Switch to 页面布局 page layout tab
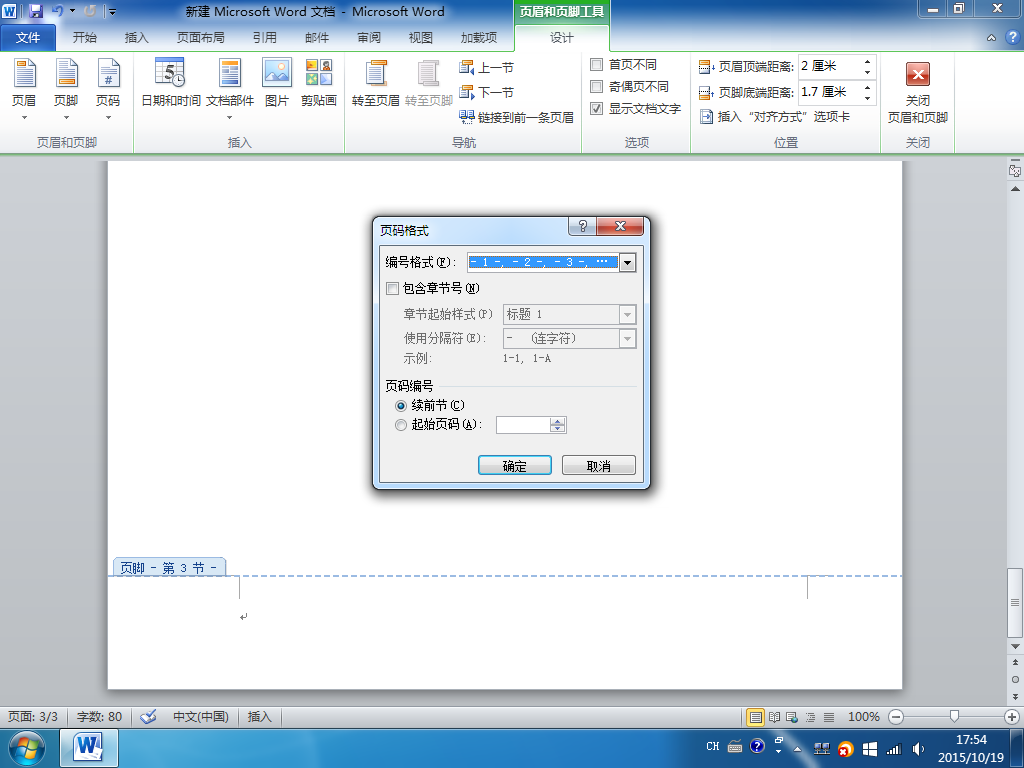1024x768 pixels. point(200,38)
